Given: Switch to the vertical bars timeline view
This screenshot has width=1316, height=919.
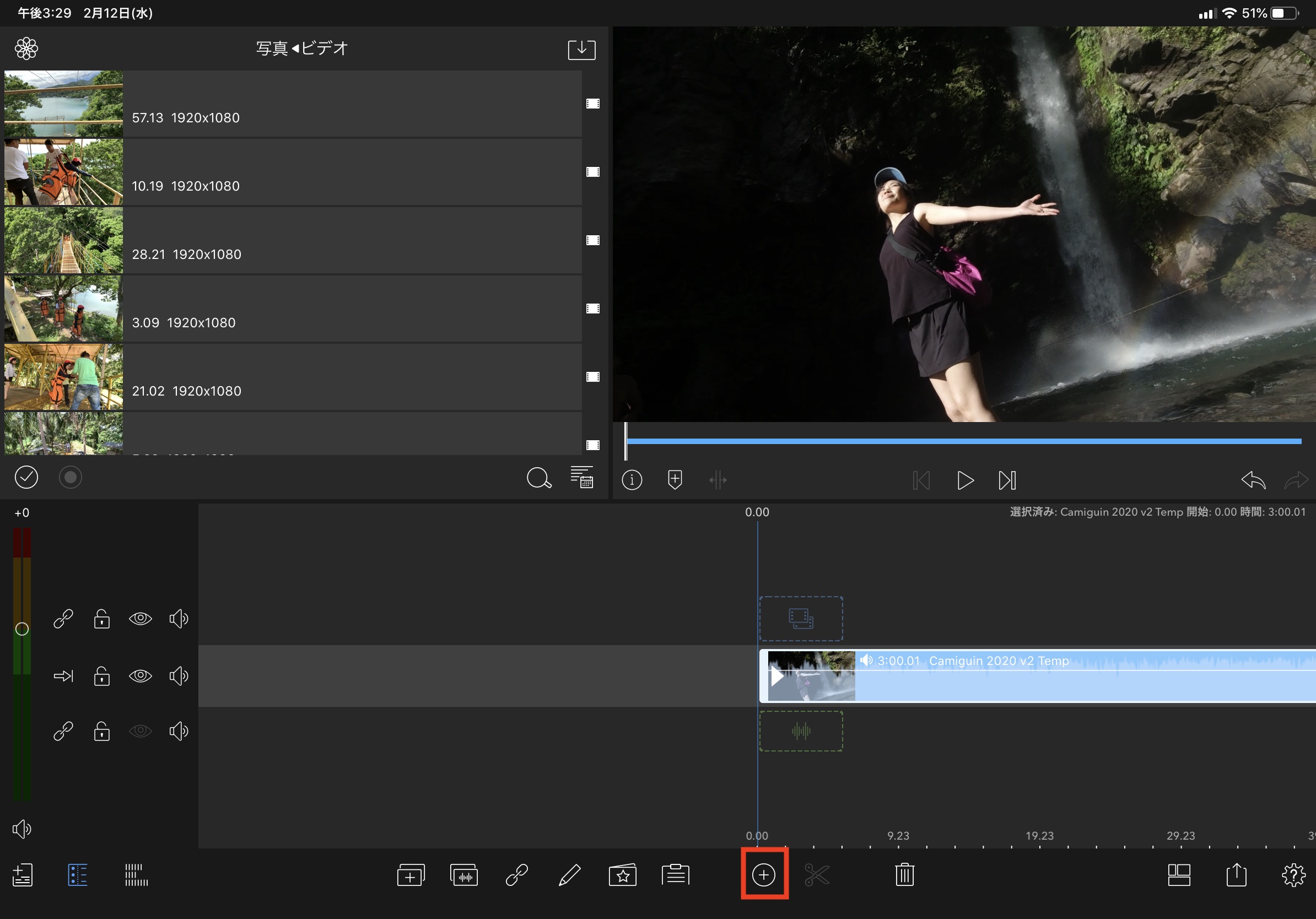Looking at the screenshot, I should 136,875.
